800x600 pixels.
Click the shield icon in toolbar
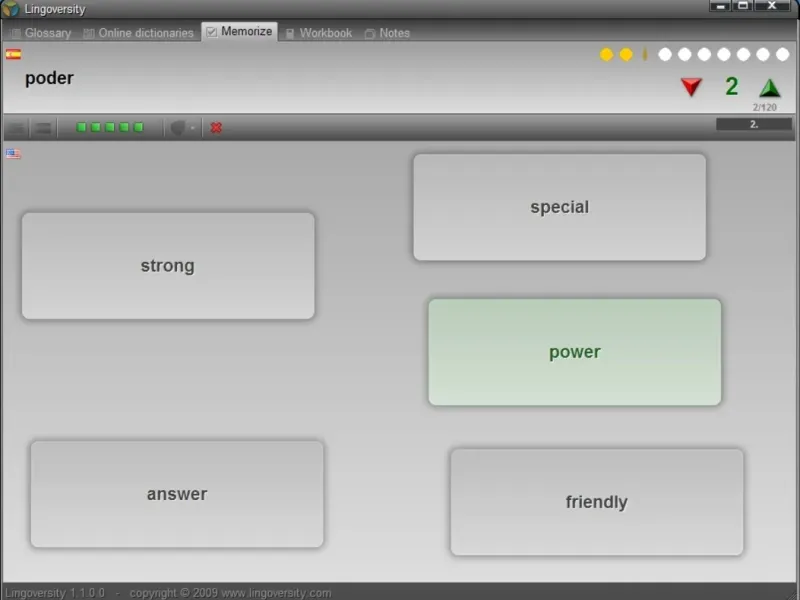pos(178,128)
